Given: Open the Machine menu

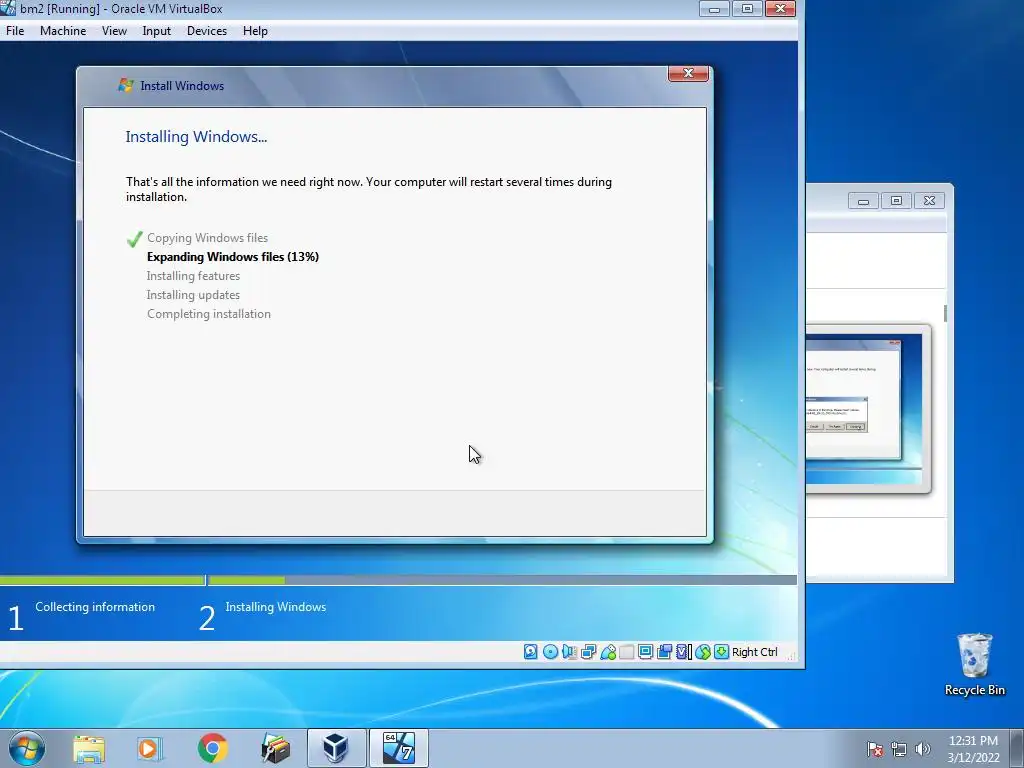Looking at the screenshot, I should pos(63,31).
